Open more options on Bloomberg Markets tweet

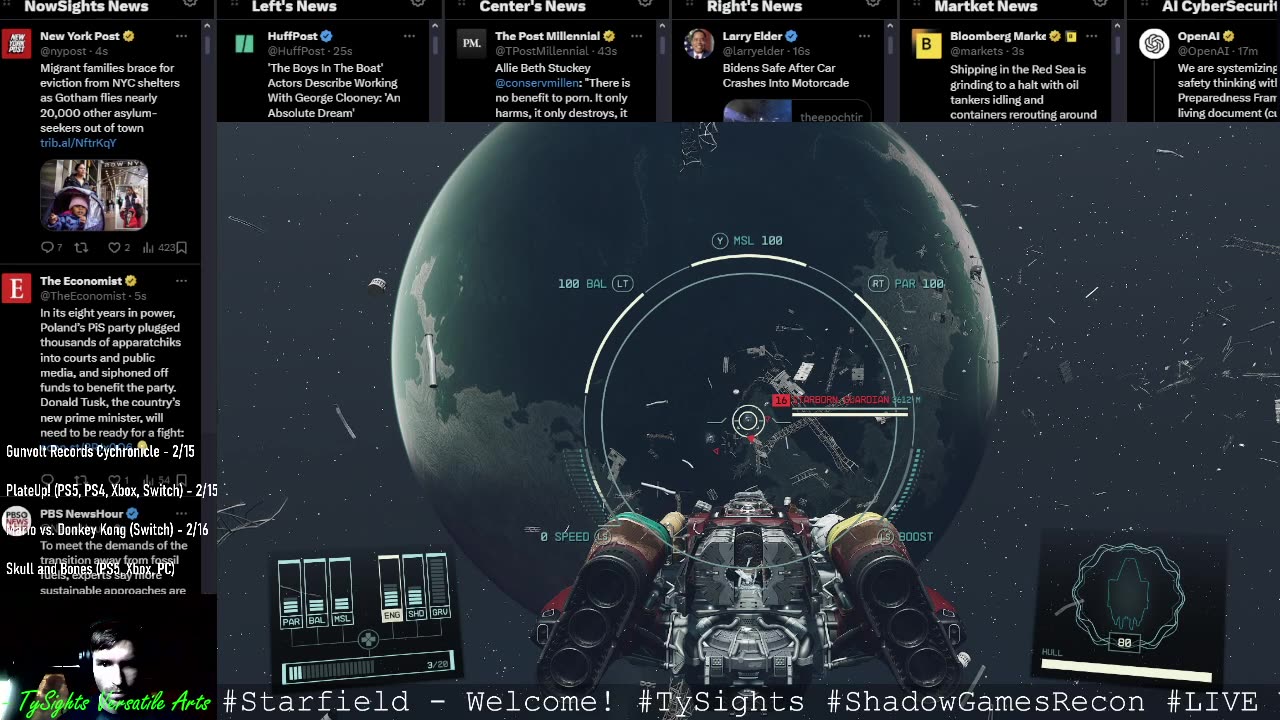[1092, 36]
